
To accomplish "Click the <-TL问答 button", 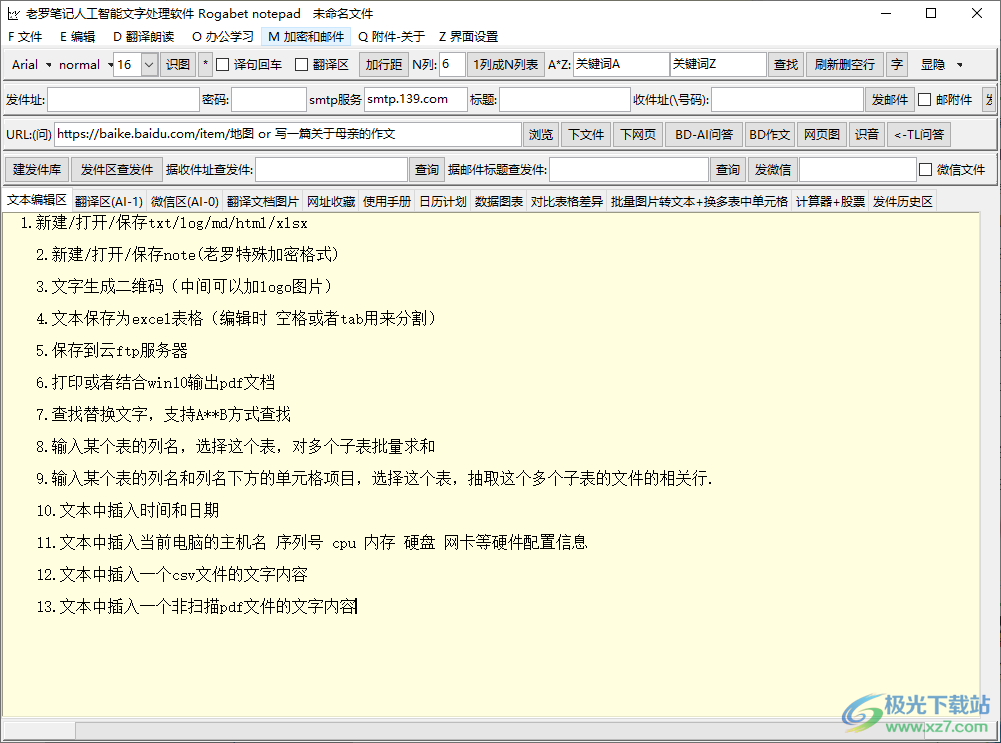I will pyautogui.click(x=919, y=134).
